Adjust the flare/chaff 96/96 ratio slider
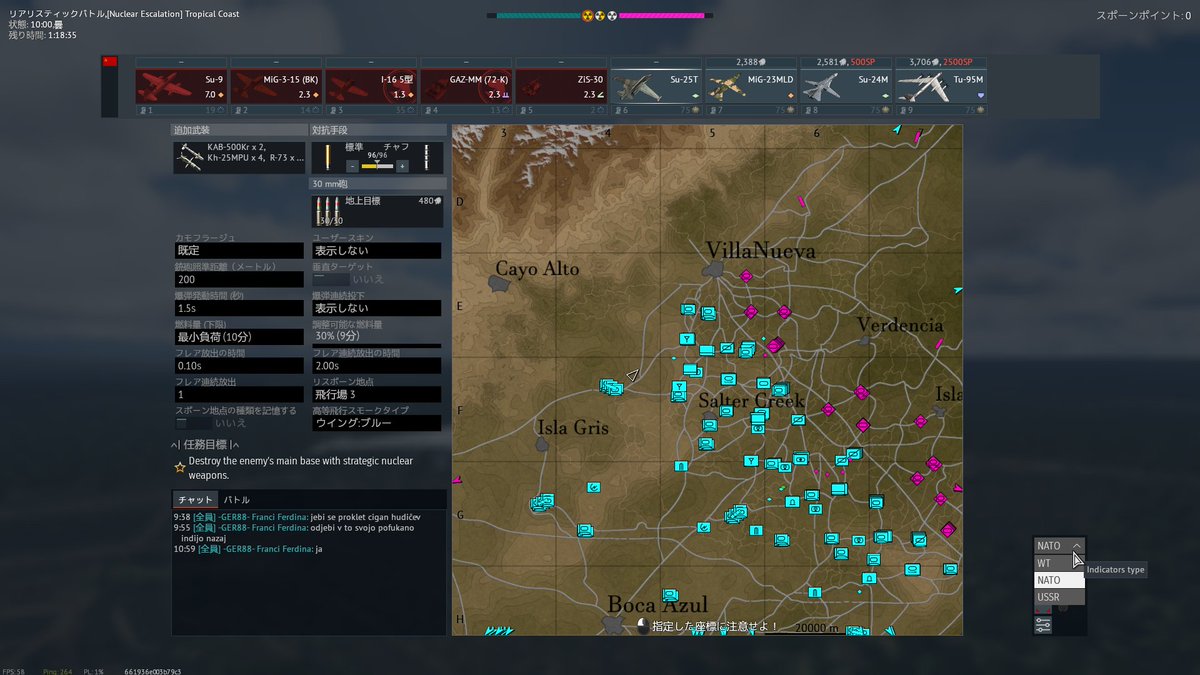 pos(377,165)
